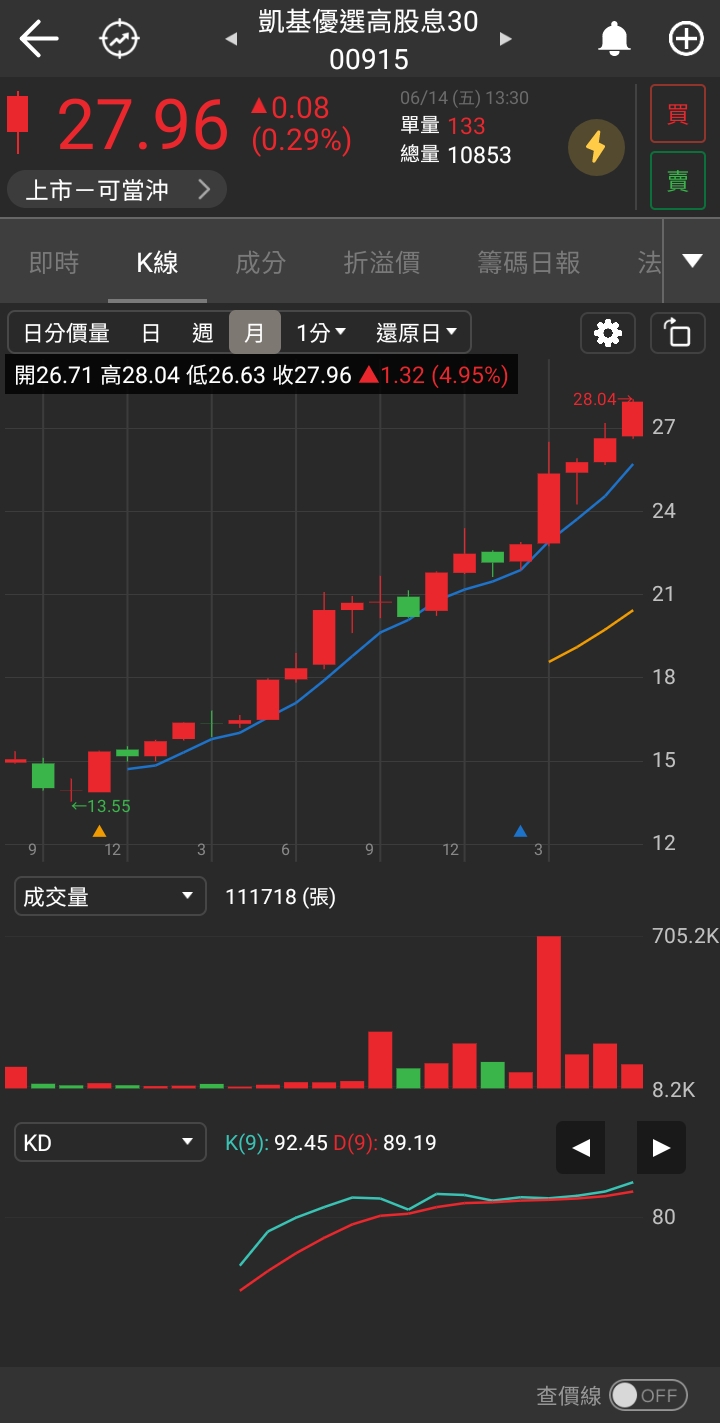Switch to 週 weekly period

point(202,333)
